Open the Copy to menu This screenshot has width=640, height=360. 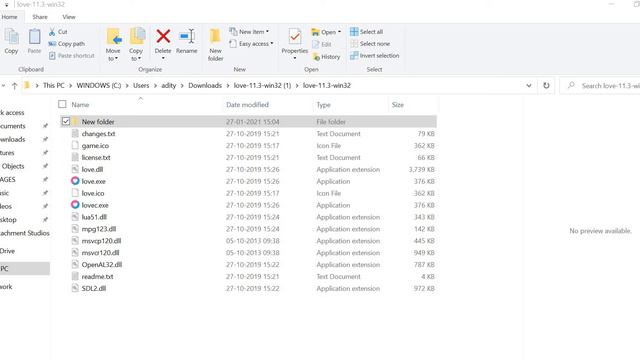(x=136, y=44)
